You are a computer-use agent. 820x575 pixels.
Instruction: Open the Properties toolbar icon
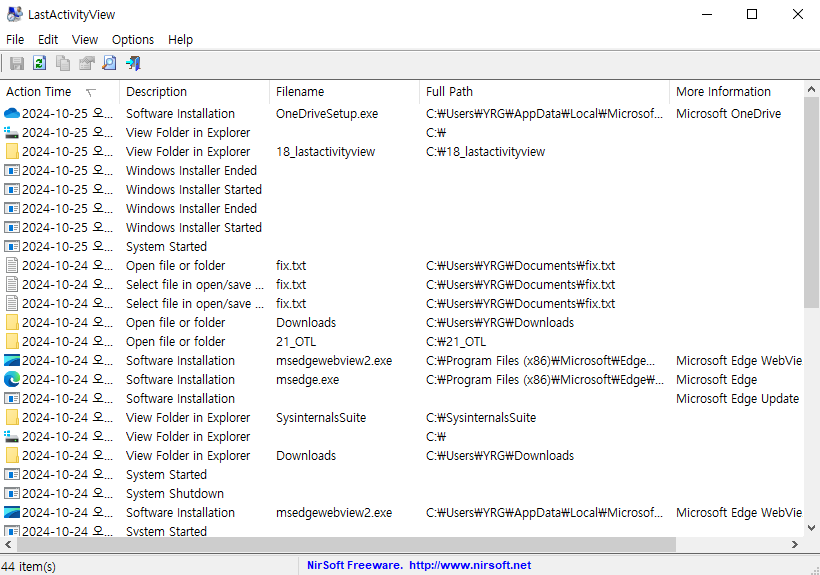[86, 63]
